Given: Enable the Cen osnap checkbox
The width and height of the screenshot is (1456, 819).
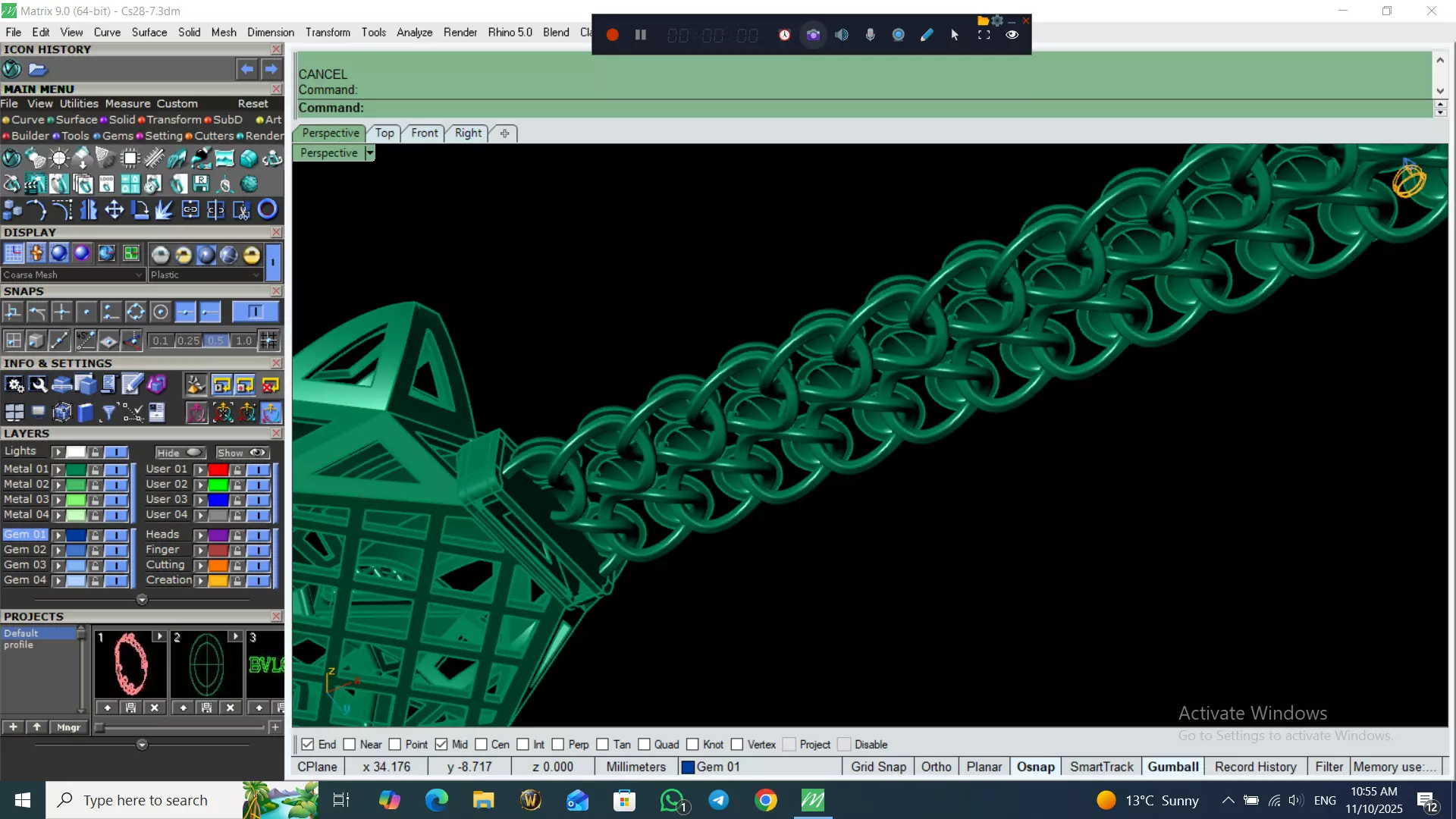Looking at the screenshot, I should click(x=481, y=745).
